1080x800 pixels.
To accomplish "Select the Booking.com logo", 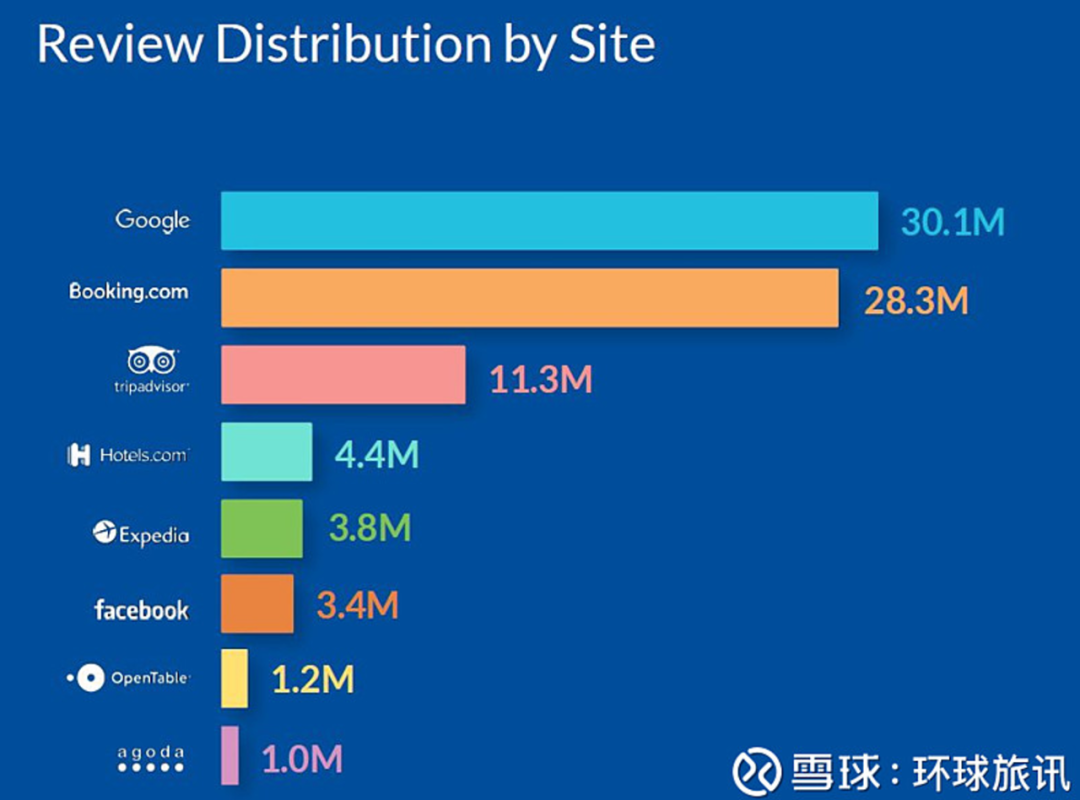I will 128,292.
